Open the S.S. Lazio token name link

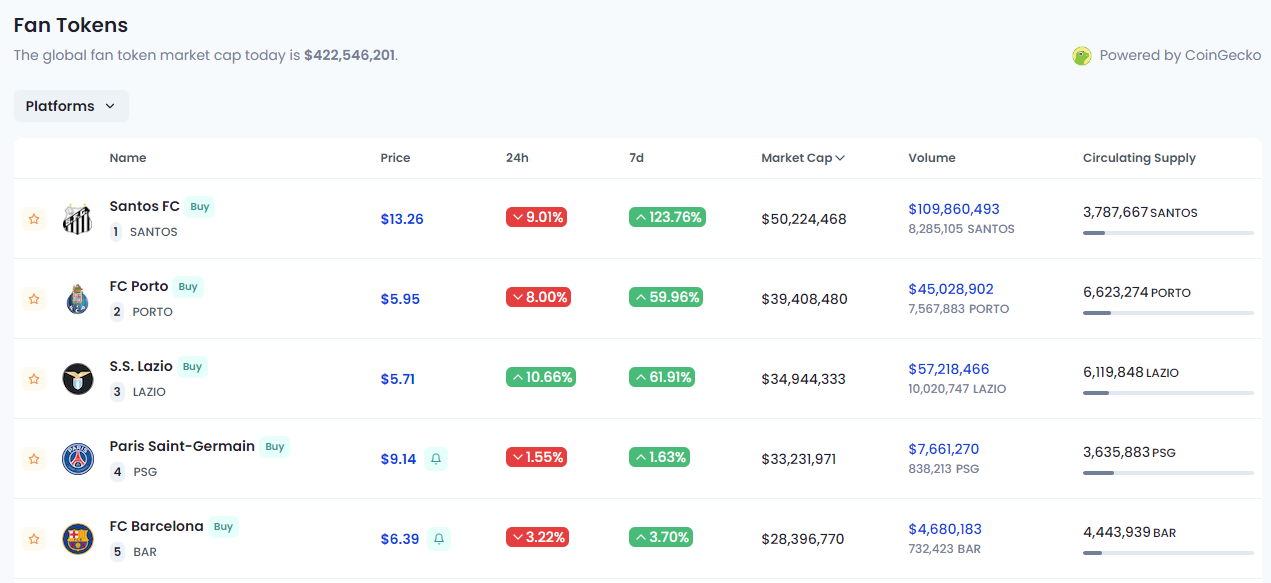141,366
